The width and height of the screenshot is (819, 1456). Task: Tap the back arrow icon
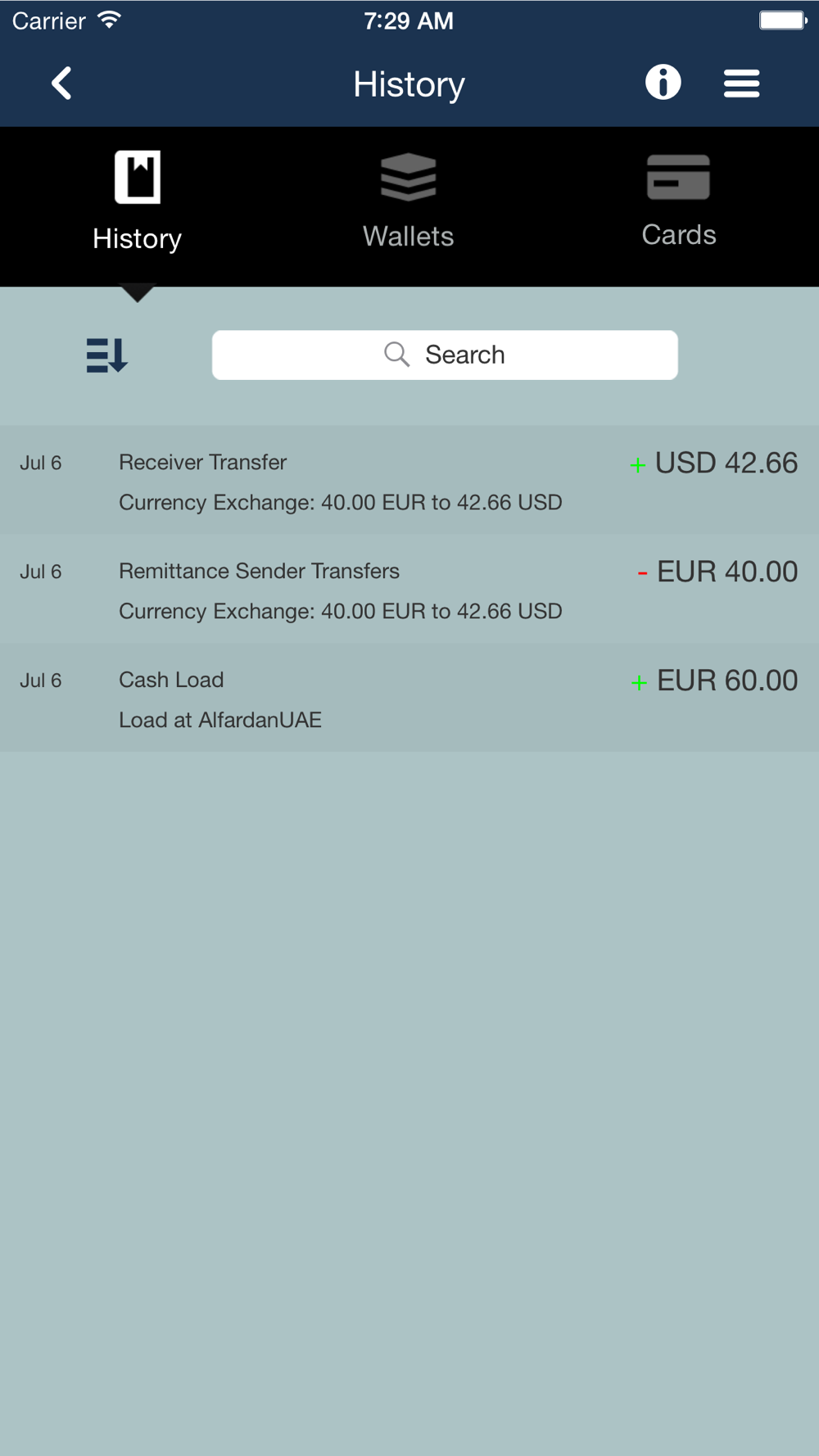pyautogui.click(x=61, y=84)
